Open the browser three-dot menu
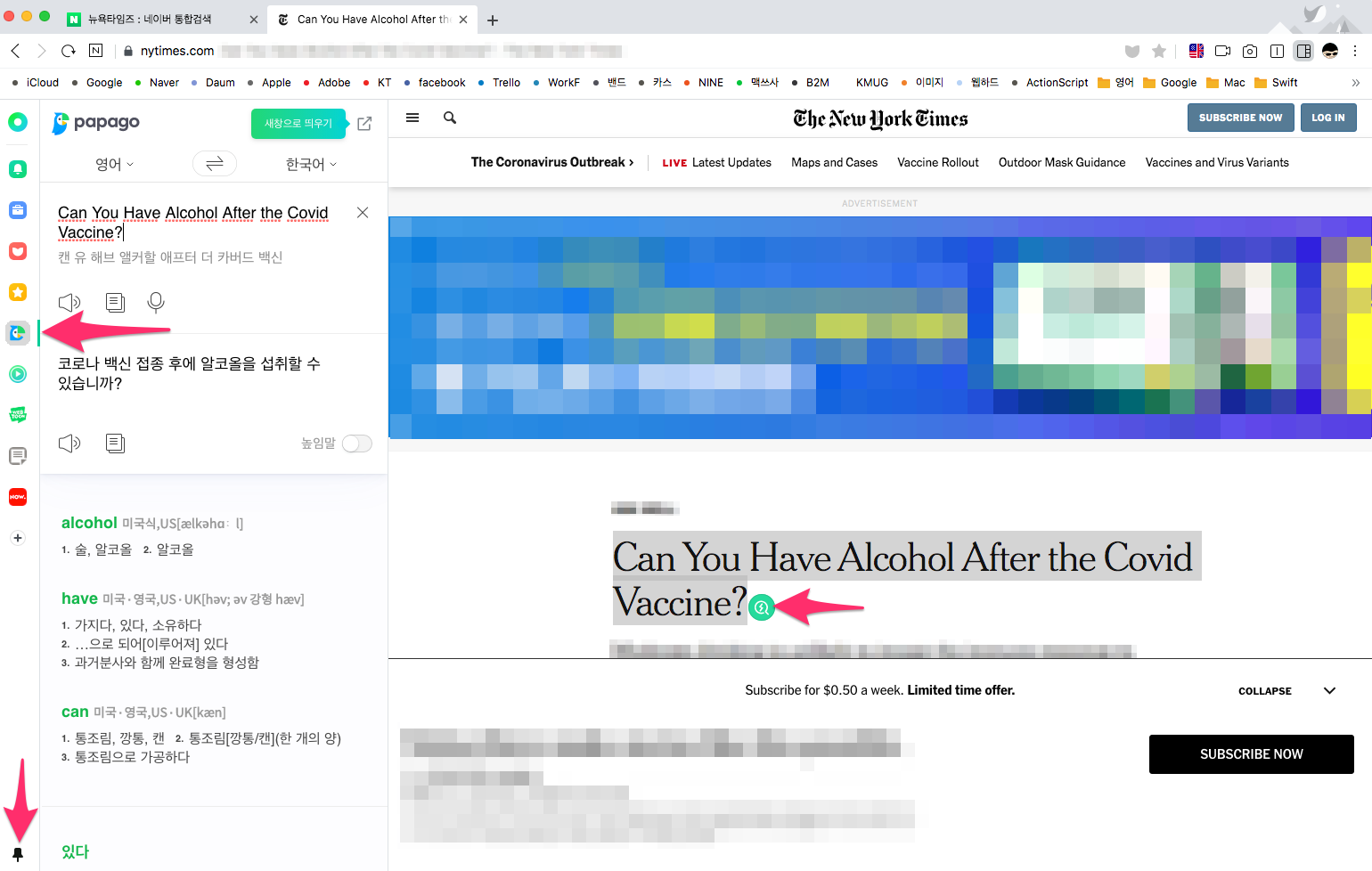Screen dimensions: 1372x871 1355,51
